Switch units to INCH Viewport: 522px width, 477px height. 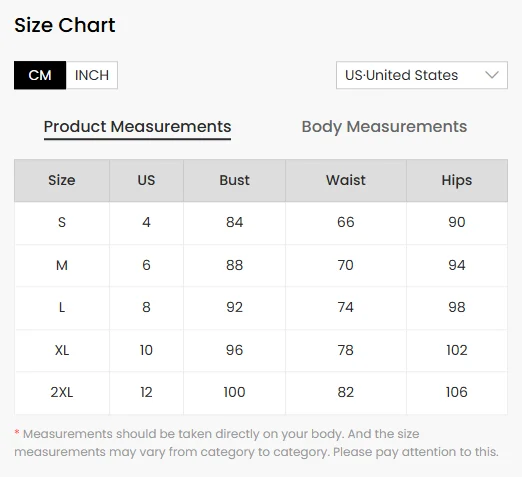(92, 75)
